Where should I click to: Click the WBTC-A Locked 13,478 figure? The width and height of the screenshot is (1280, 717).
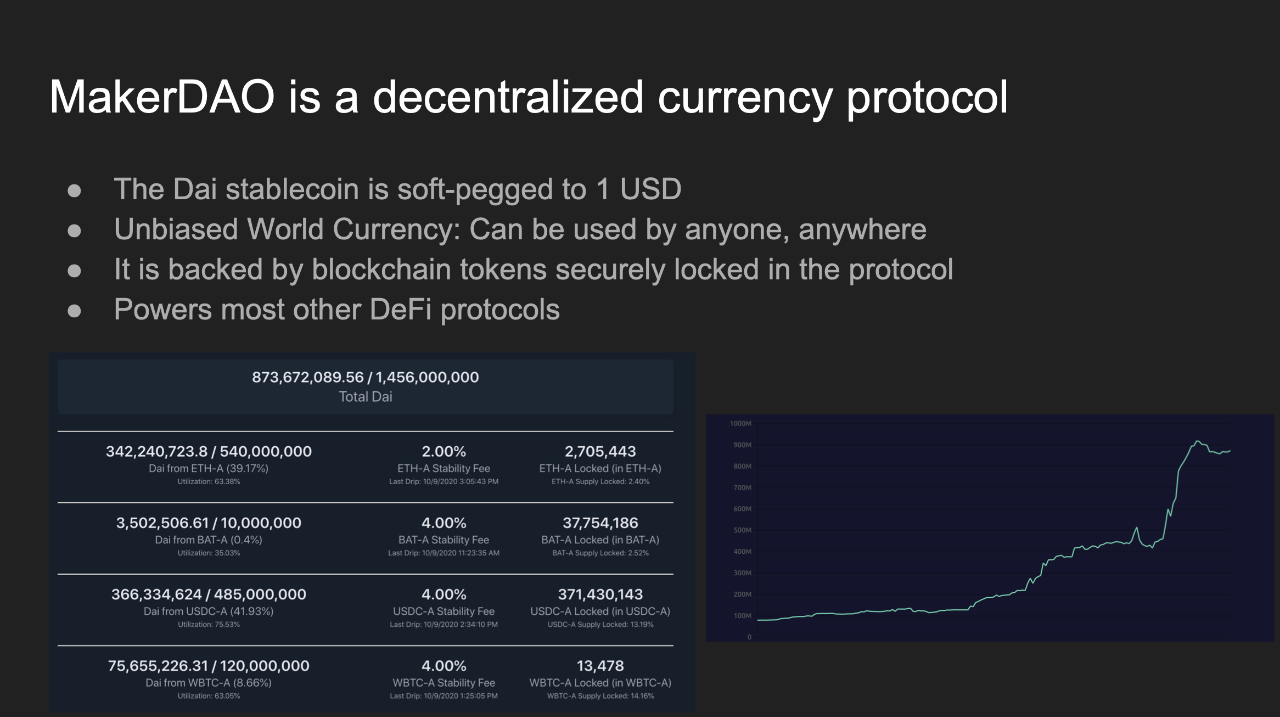point(600,665)
